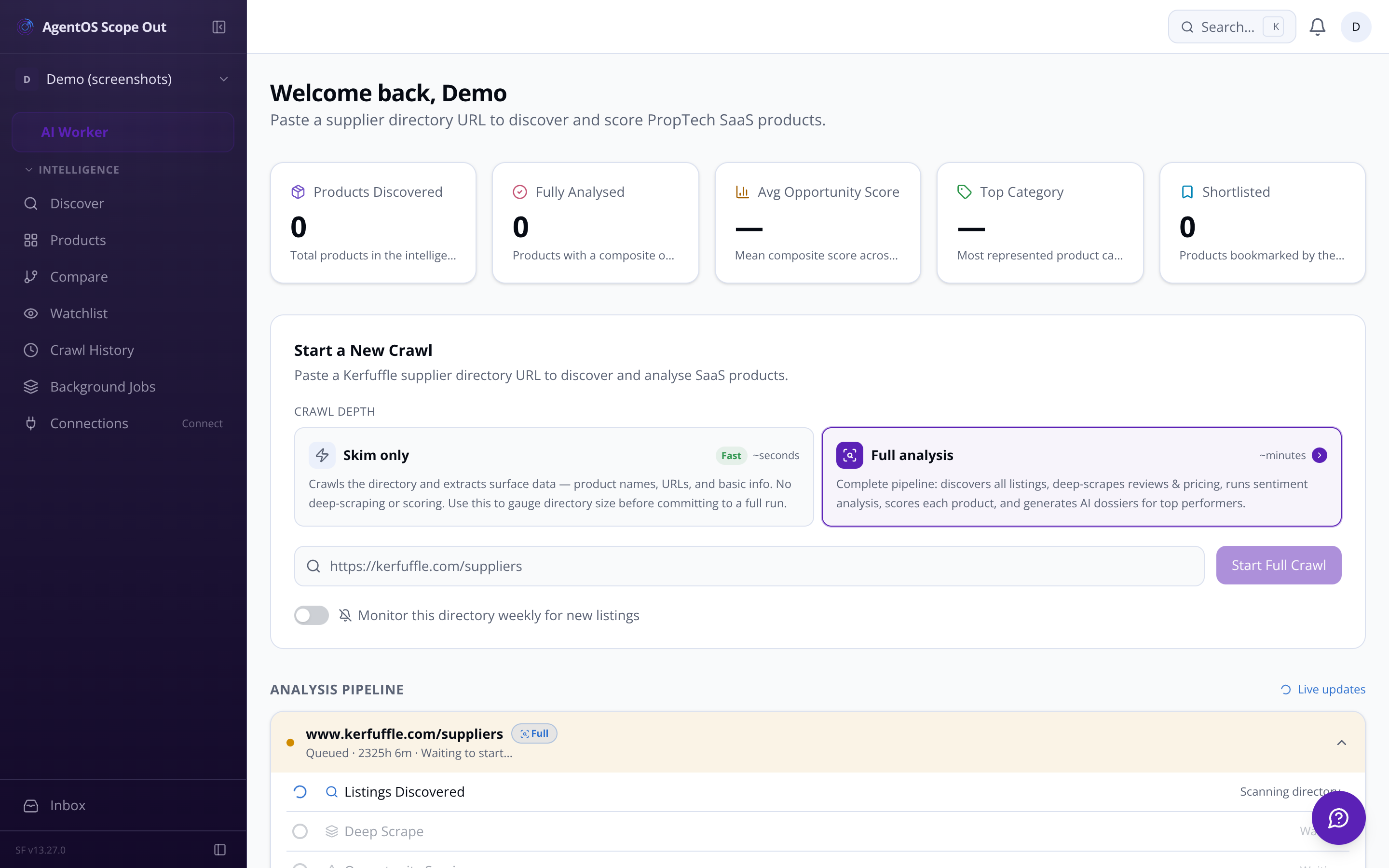1389x868 pixels.
Task: Click the Fast badge
Action: click(731, 455)
